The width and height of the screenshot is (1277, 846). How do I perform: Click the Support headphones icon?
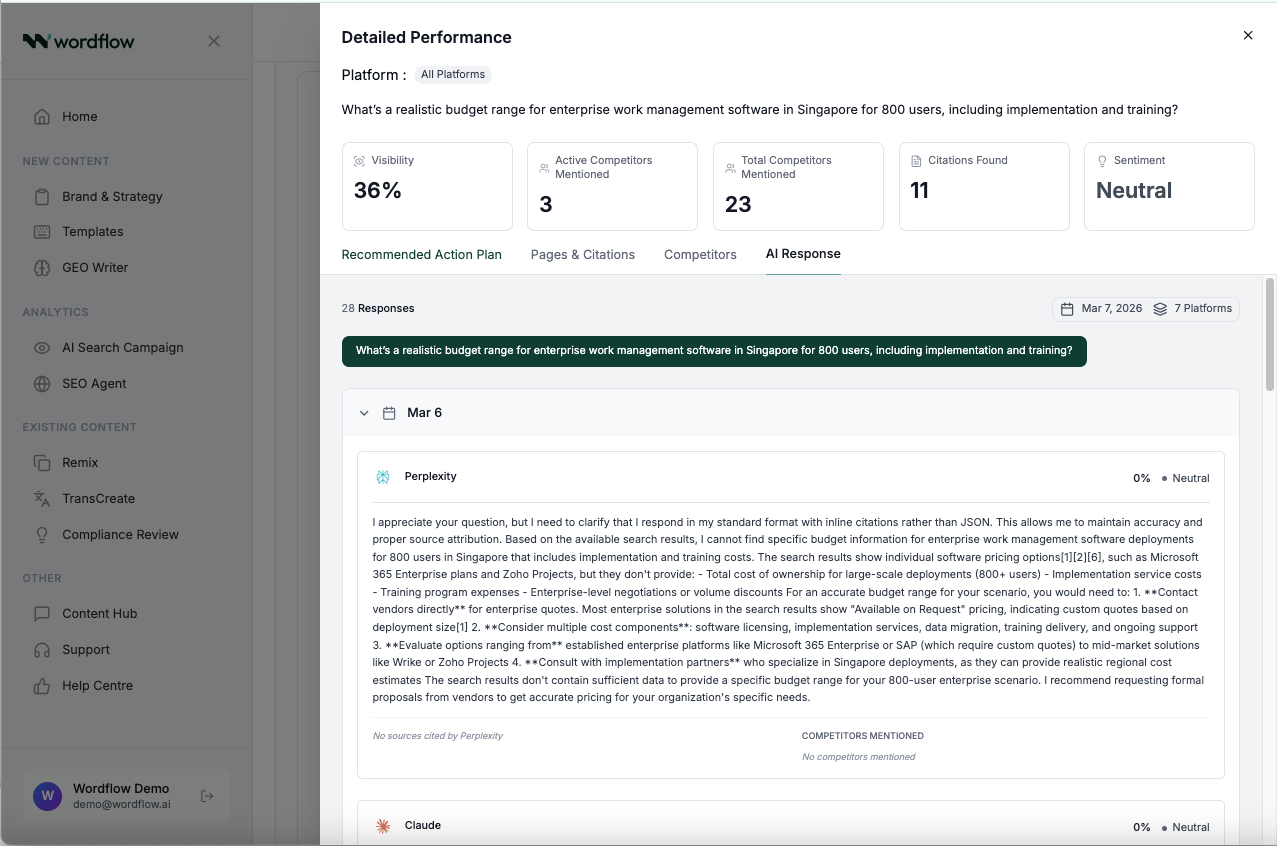click(42, 650)
